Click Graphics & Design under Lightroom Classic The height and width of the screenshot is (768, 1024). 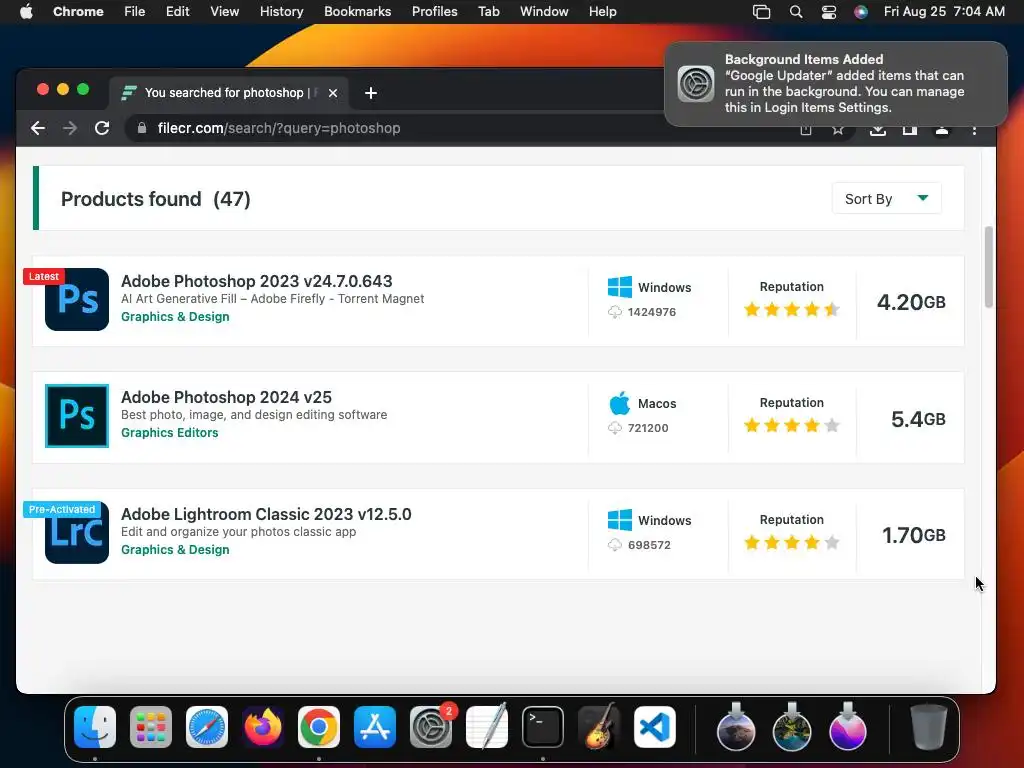175,550
